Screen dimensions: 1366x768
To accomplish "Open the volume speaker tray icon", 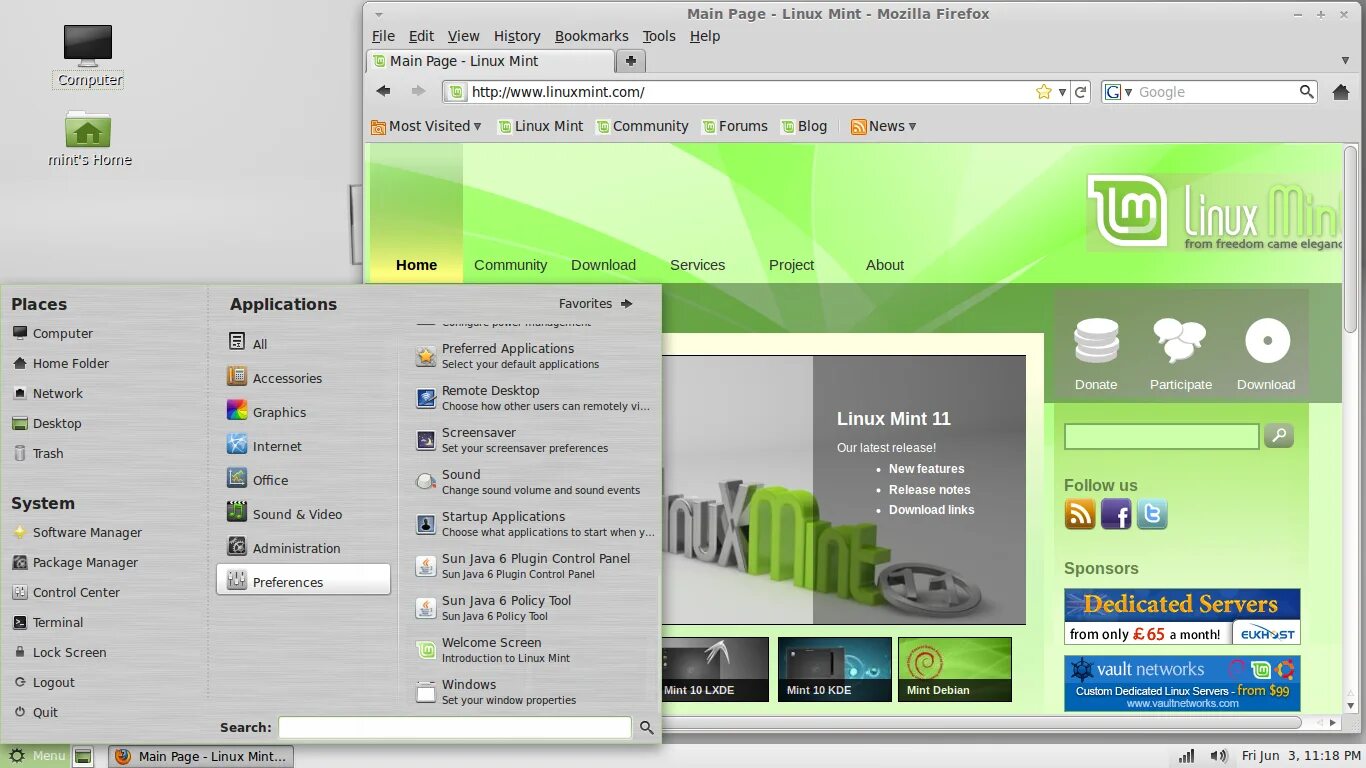I will click(x=1218, y=756).
